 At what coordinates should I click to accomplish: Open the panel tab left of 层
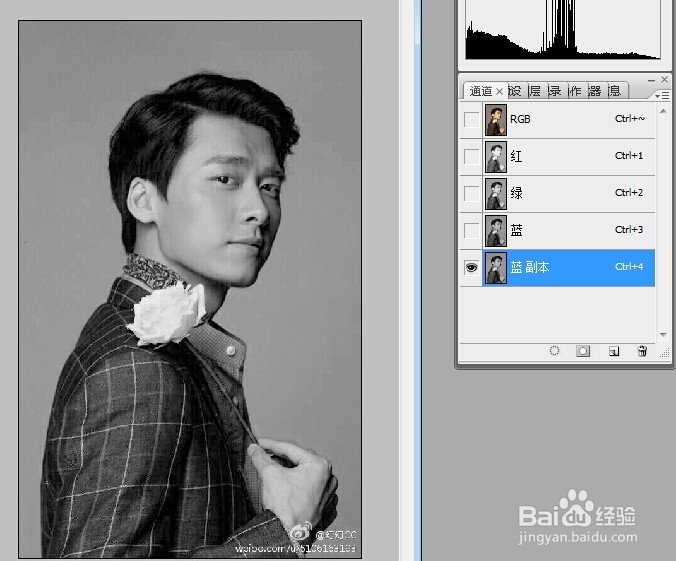tap(516, 91)
